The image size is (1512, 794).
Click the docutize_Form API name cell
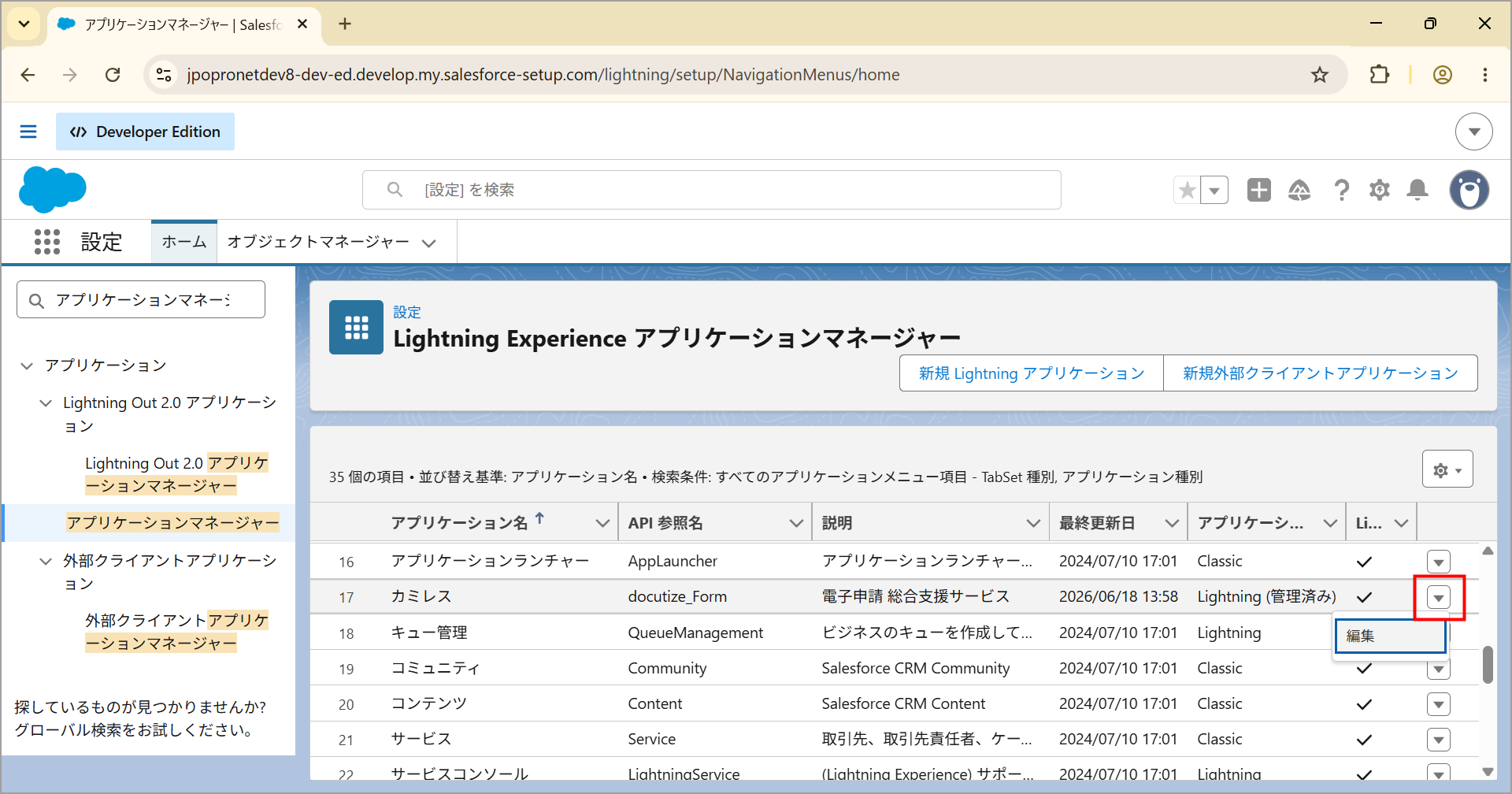pyautogui.click(x=677, y=596)
